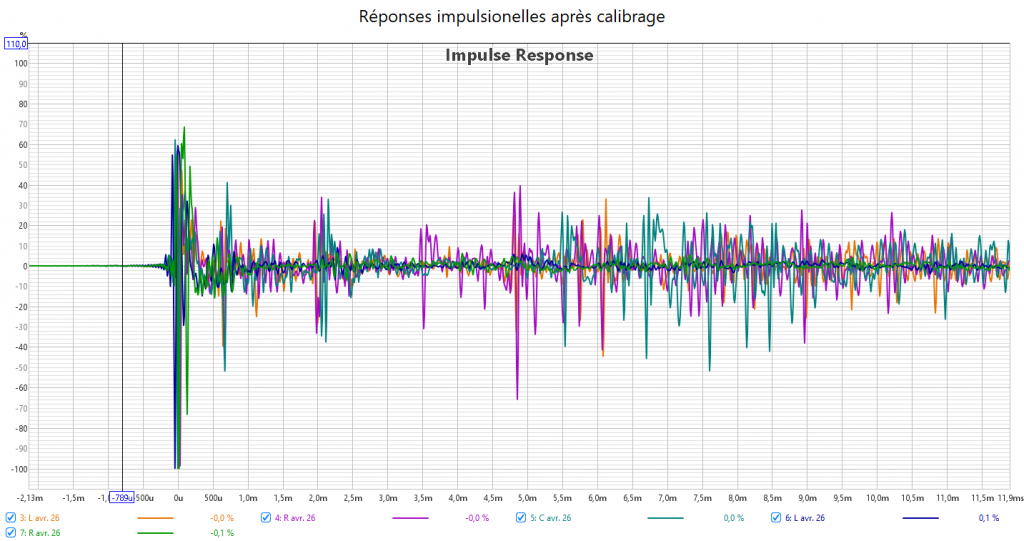The height and width of the screenshot is (541, 1024).
Task: Click the 110,0 vertical axis limit field
Action: (16, 44)
